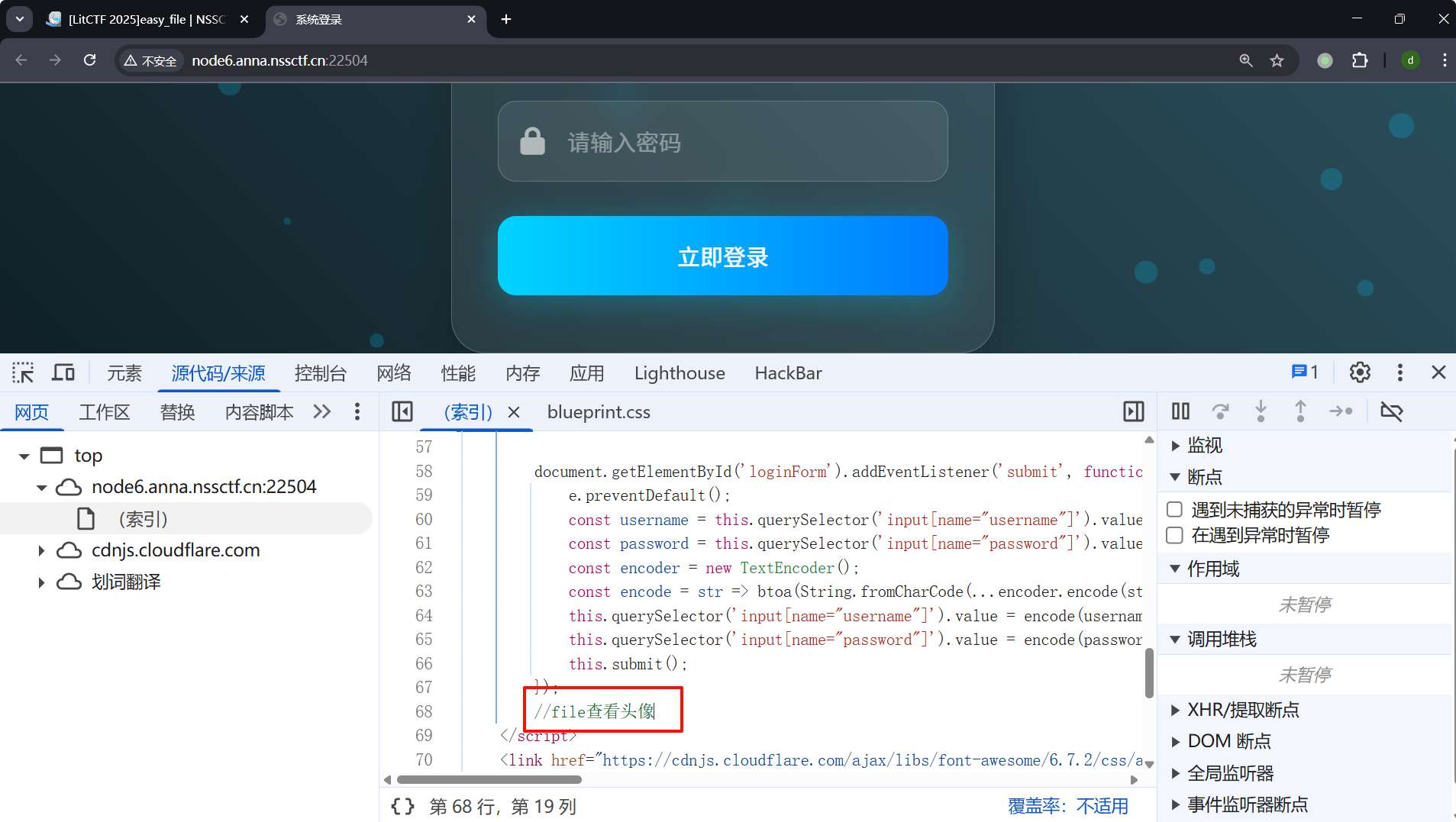The image size is (1456, 822).
Task: Open DevTools settings gear
Action: click(x=1360, y=372)
